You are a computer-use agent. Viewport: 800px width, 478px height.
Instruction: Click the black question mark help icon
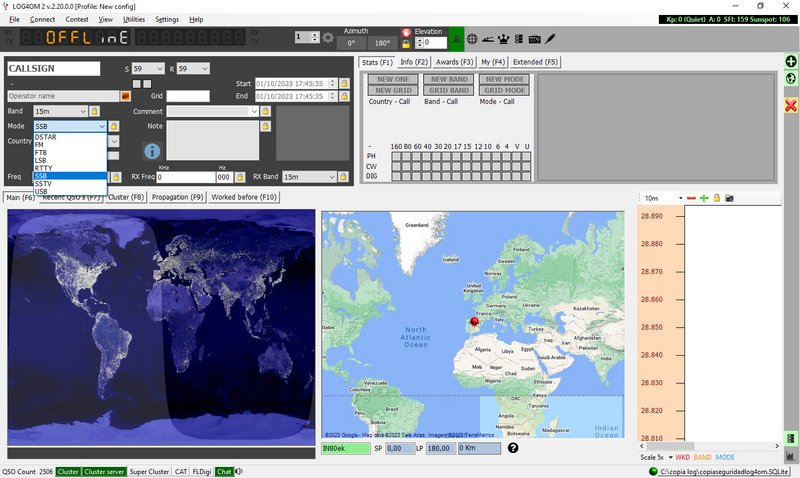tap(513, 448)
